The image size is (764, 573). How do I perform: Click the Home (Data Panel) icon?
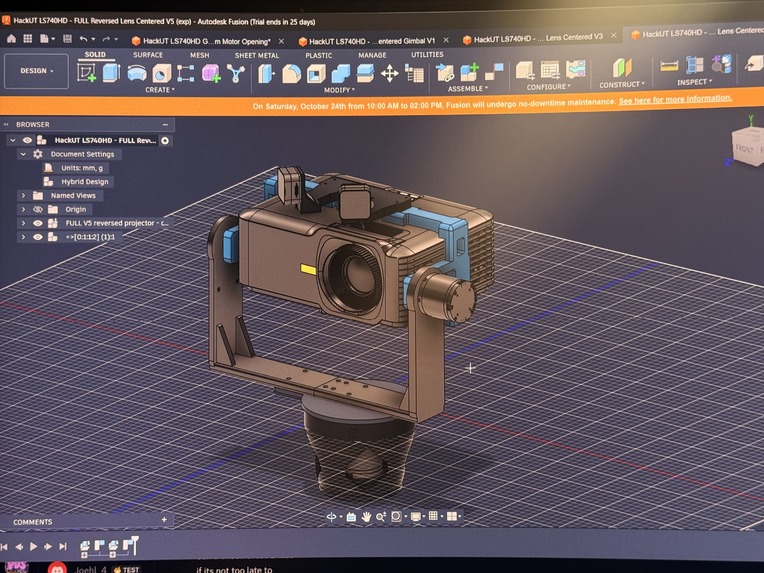[11, 38]
